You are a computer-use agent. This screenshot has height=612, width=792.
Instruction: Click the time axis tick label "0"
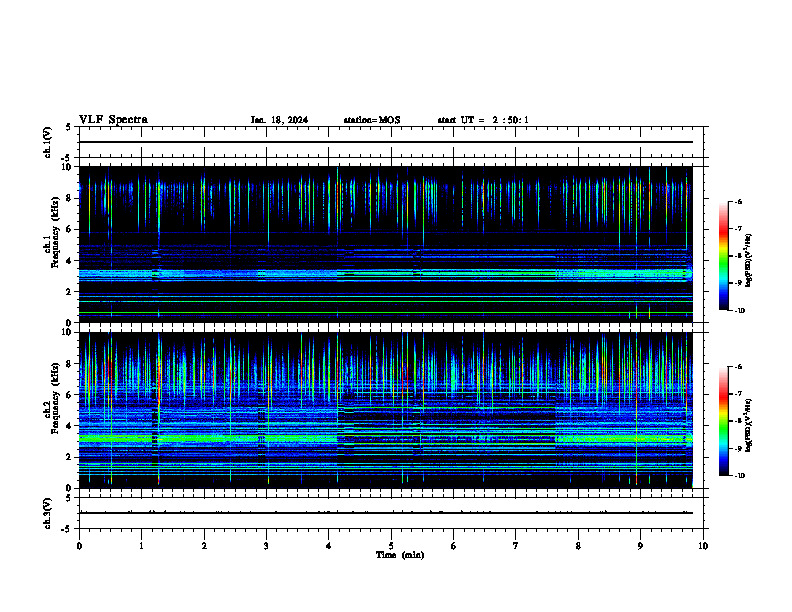[x=79, y=546]
